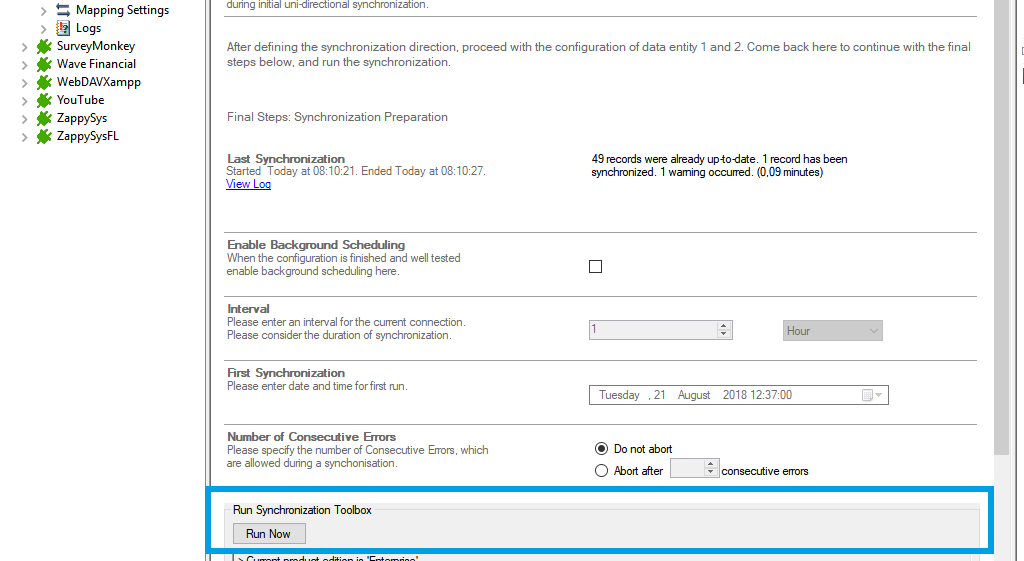Select the WebDAVXampp connection icon
The width and height of the screenshot is (1024, 561).
pyautogui.click(x=44, y=82)
